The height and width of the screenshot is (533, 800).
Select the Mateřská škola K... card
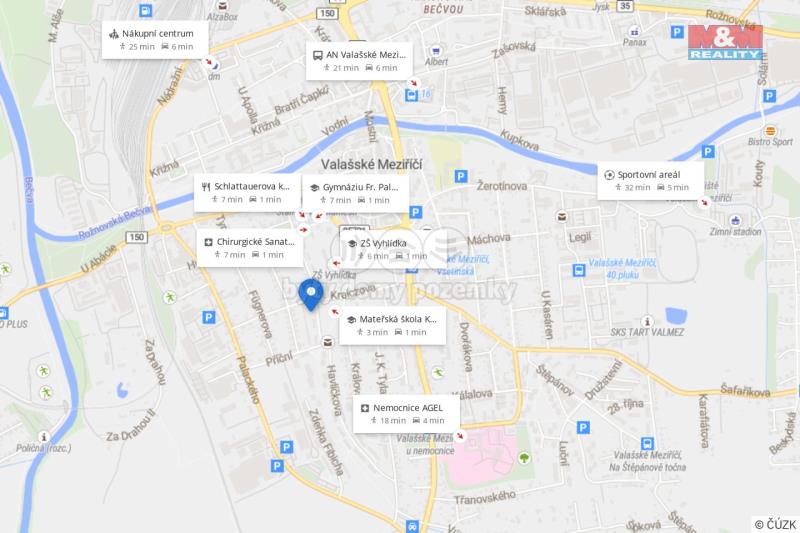click(392, 325)
